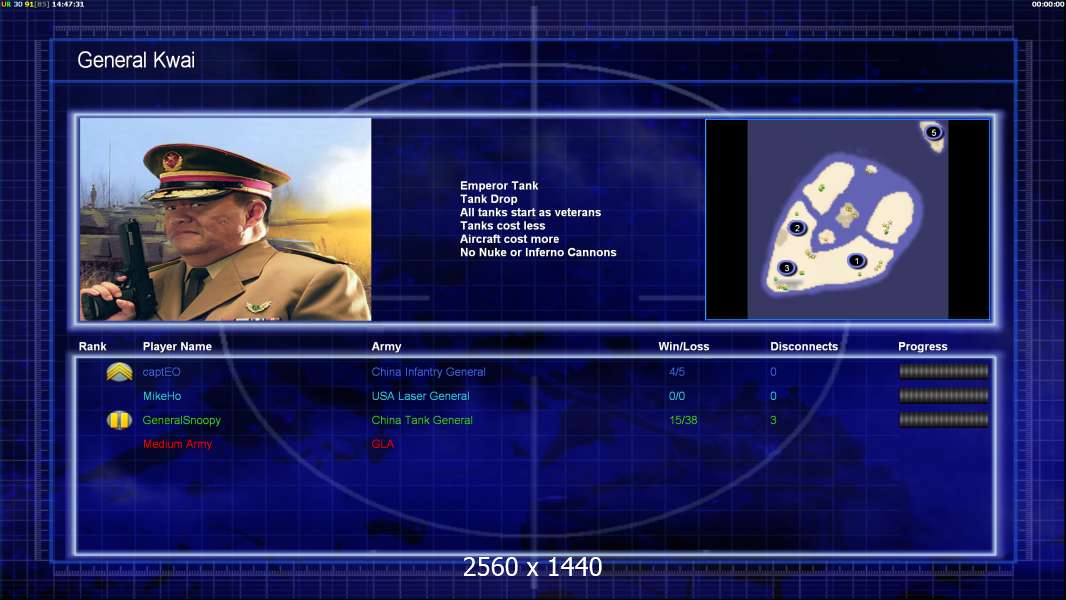This screenshot has width=1066, height=600.
Task: Select player name 'captEO'
Action: click(x=161, y=372)
